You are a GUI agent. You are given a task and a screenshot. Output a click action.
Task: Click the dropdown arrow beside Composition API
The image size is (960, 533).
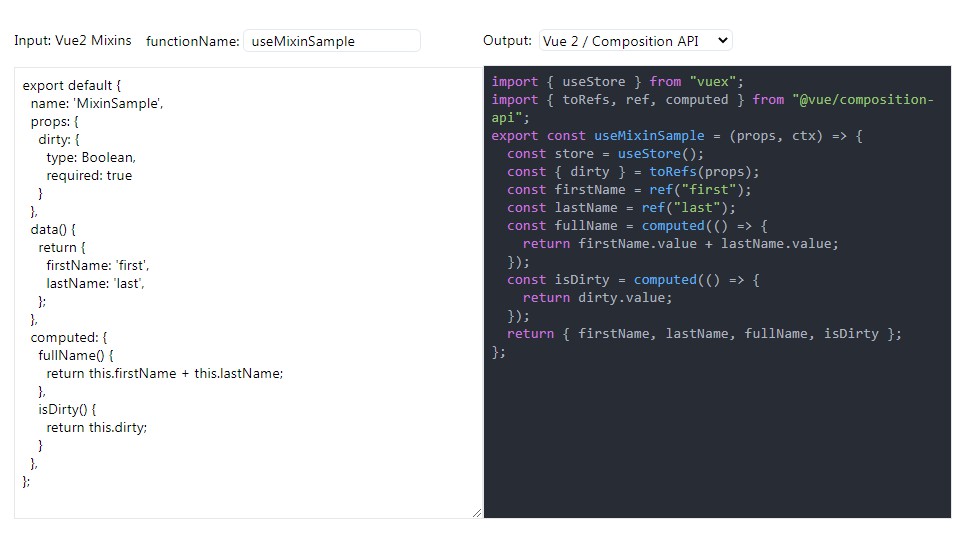point(723,41)
